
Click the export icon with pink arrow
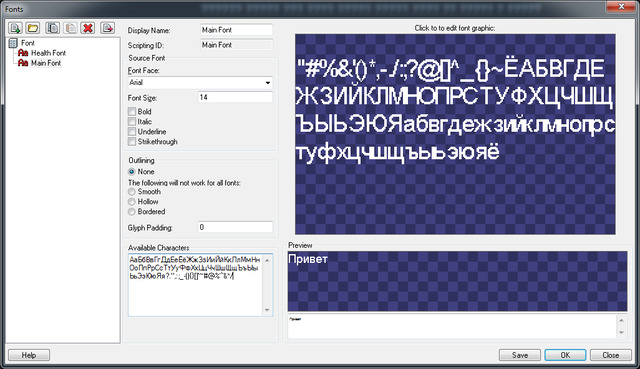click(x=107, y=28)
